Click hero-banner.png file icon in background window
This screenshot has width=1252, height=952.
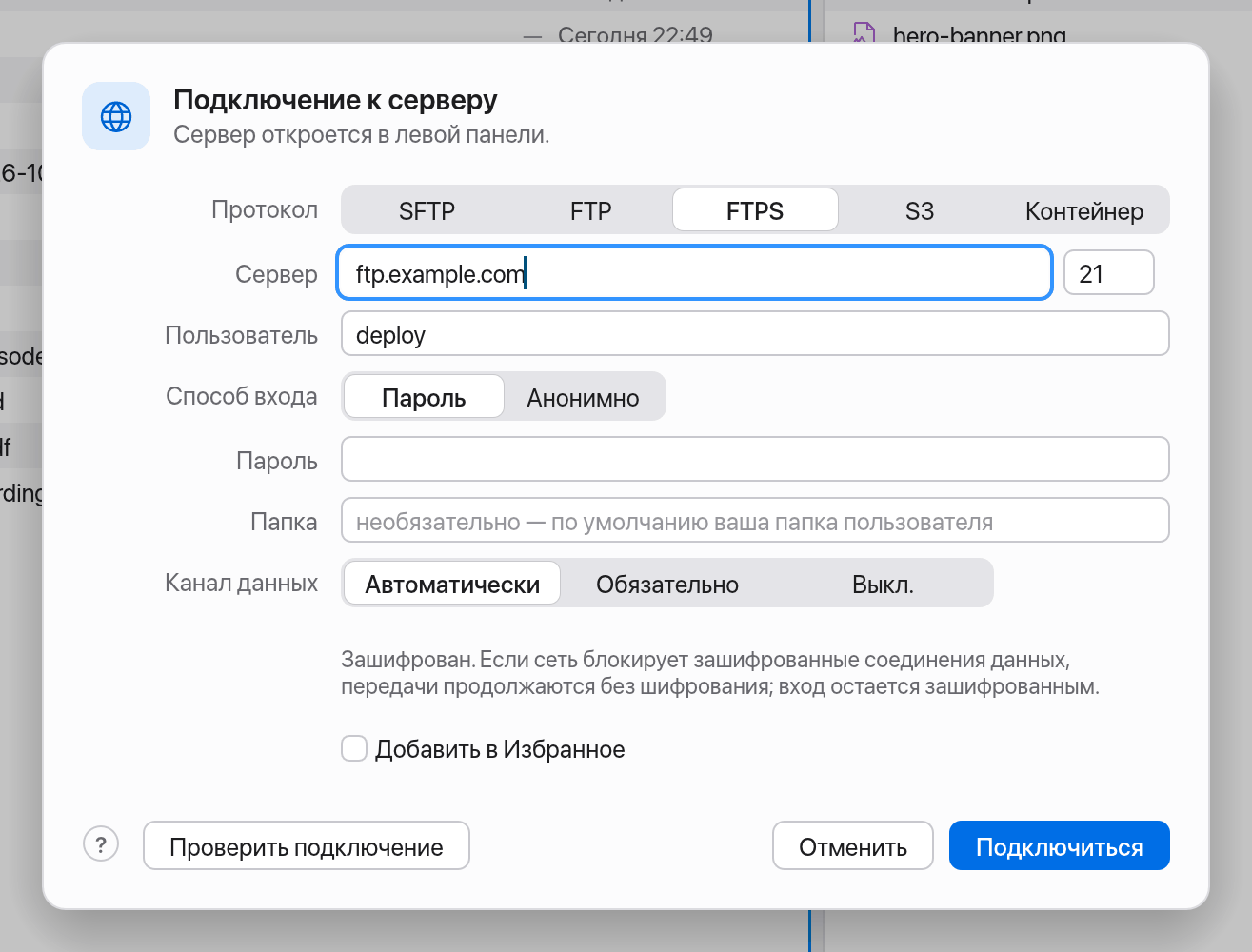(x=864, y=34)
